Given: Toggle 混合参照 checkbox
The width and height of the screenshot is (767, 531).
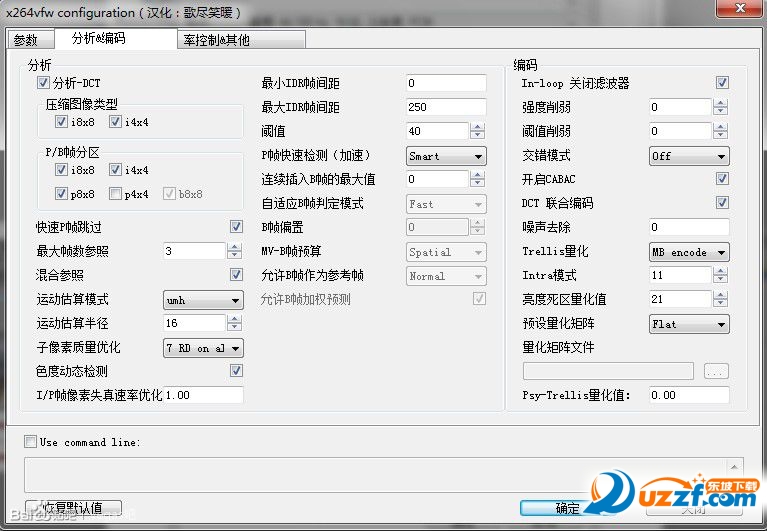Looking at the screenshot, I should [236, 274].
